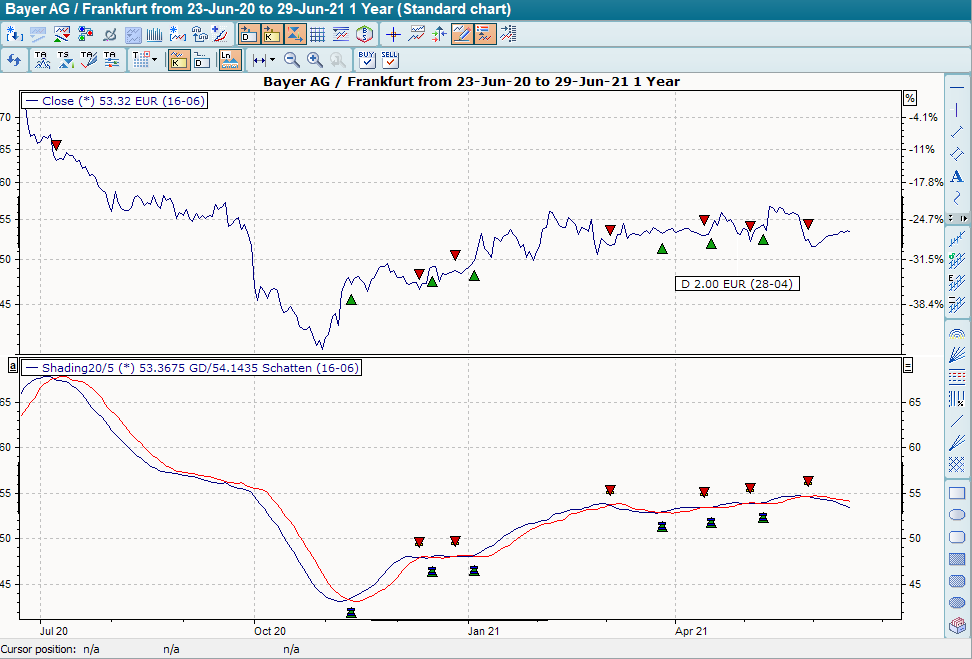Select the crosshair cursor tool
The image size is (972, 659).
tap(393, 34)
